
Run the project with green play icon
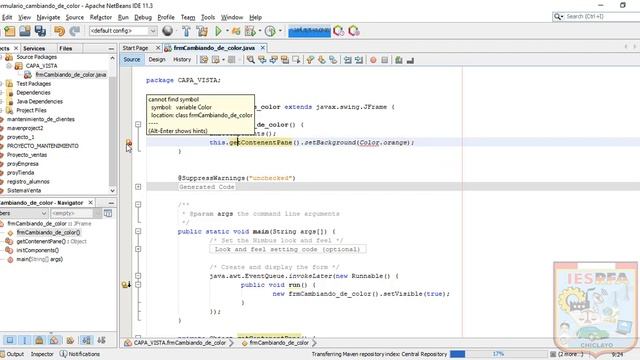click(x=218, y=31)
